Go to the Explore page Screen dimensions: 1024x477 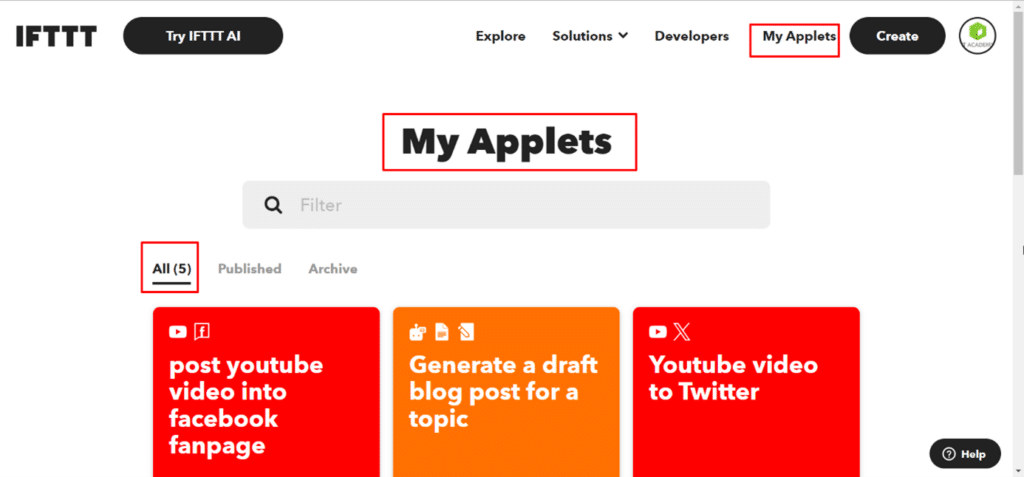[x=500, y=37]
